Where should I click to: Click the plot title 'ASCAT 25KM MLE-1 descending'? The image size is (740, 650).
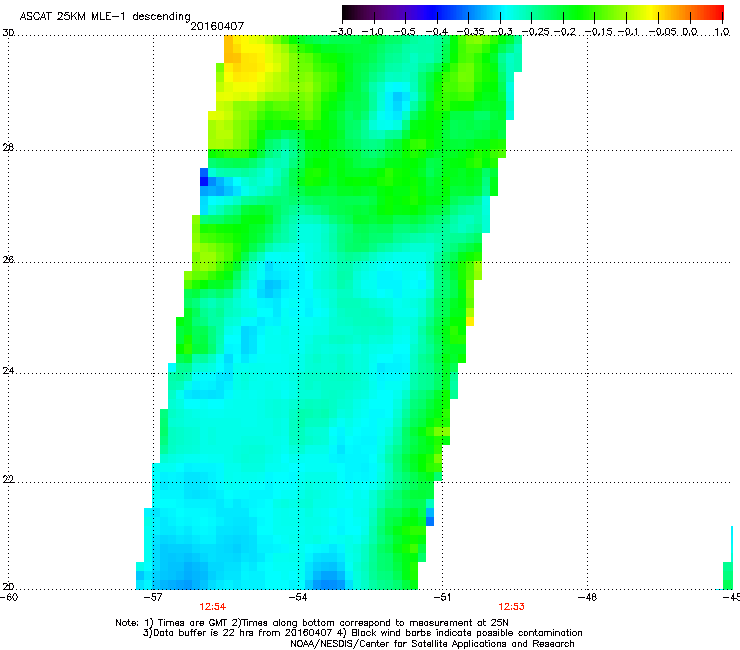pyautogui.click(x=105, y=16)
